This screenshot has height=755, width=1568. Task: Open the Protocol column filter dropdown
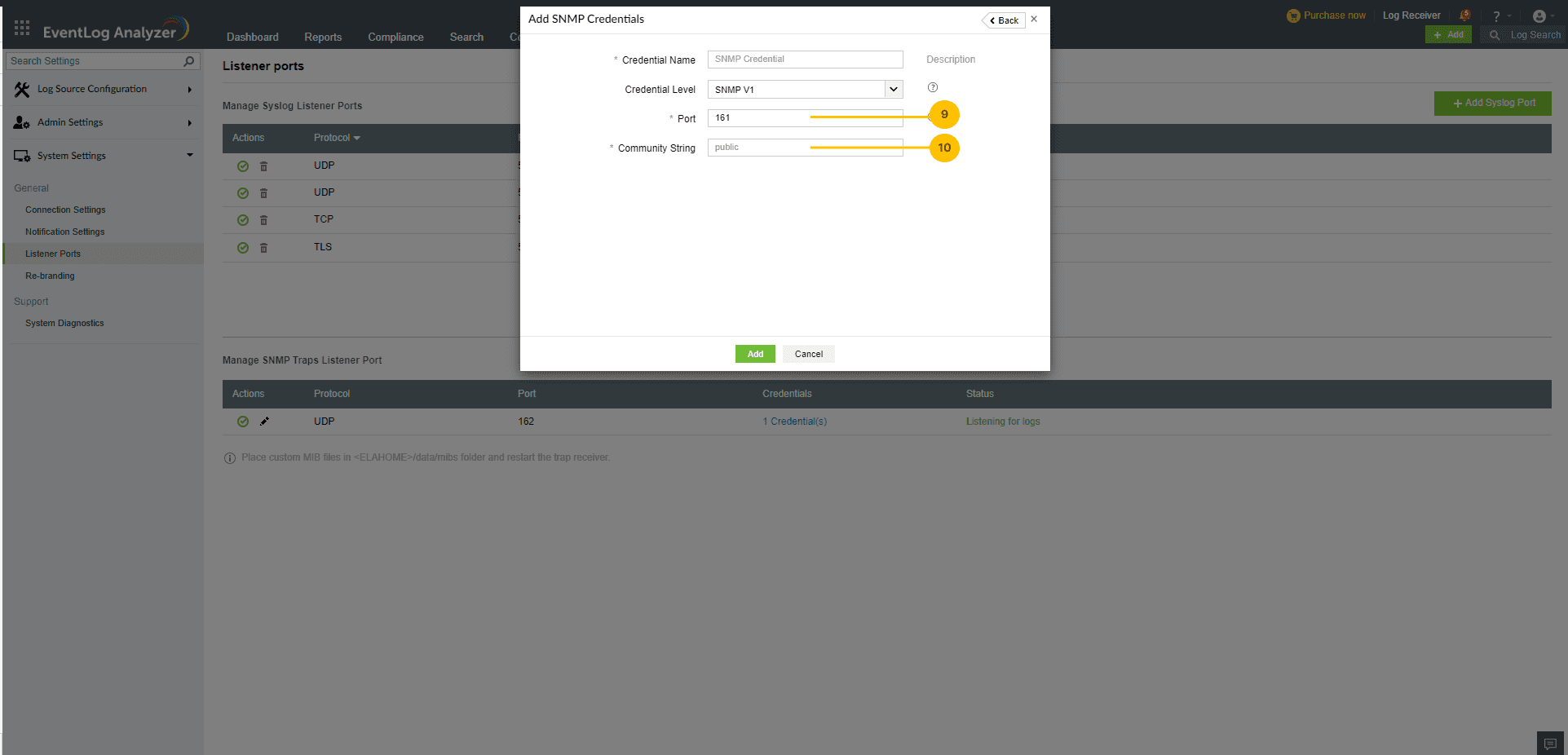point(356,138)
